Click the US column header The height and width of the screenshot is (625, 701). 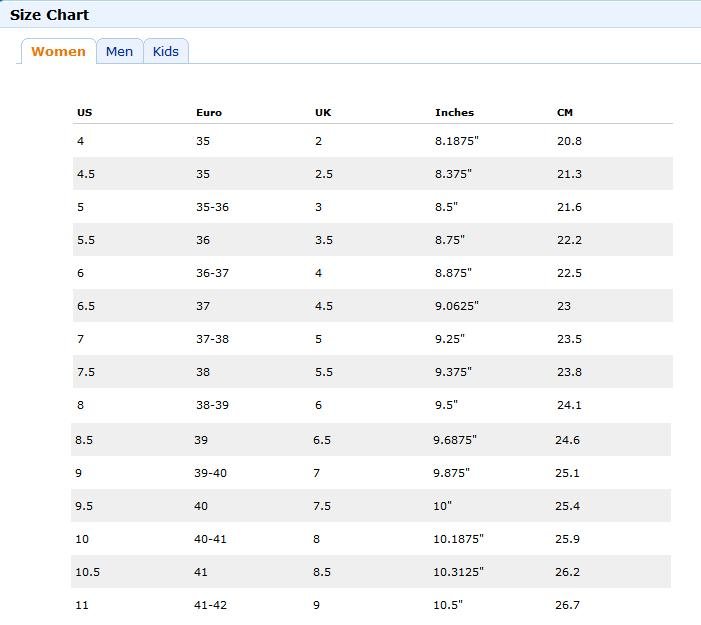pos(84,113)
